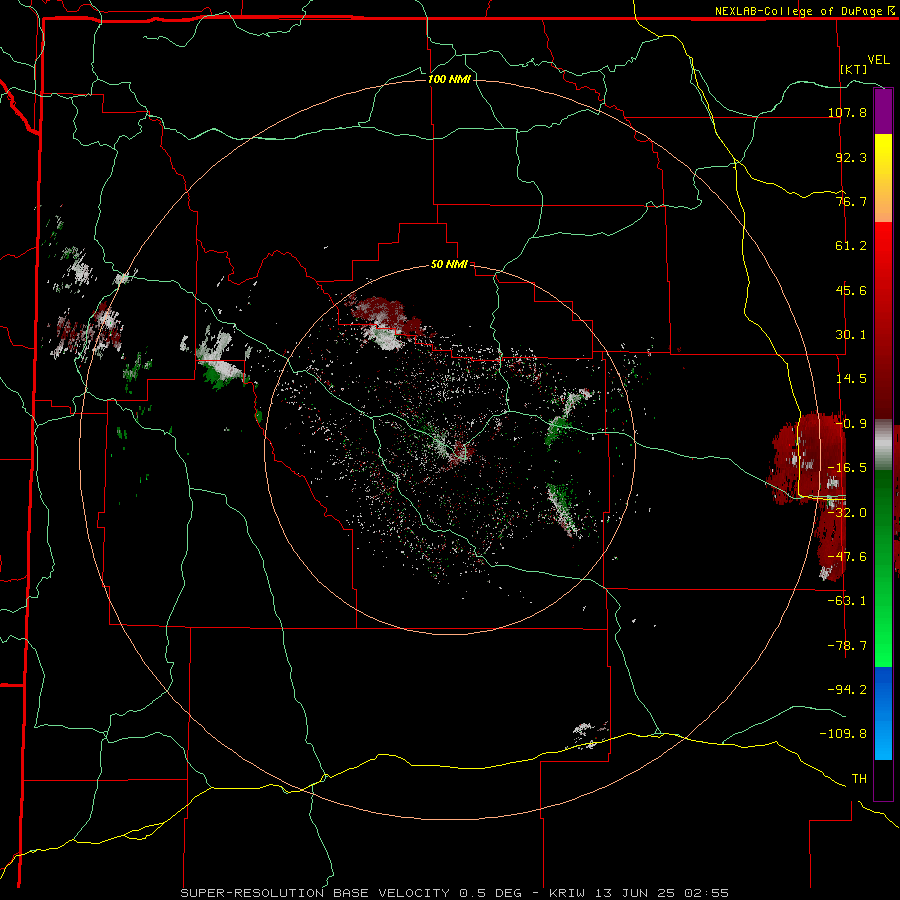Click the -63.1 velocity scale value
Screen dimensions: 900x900
847,601
